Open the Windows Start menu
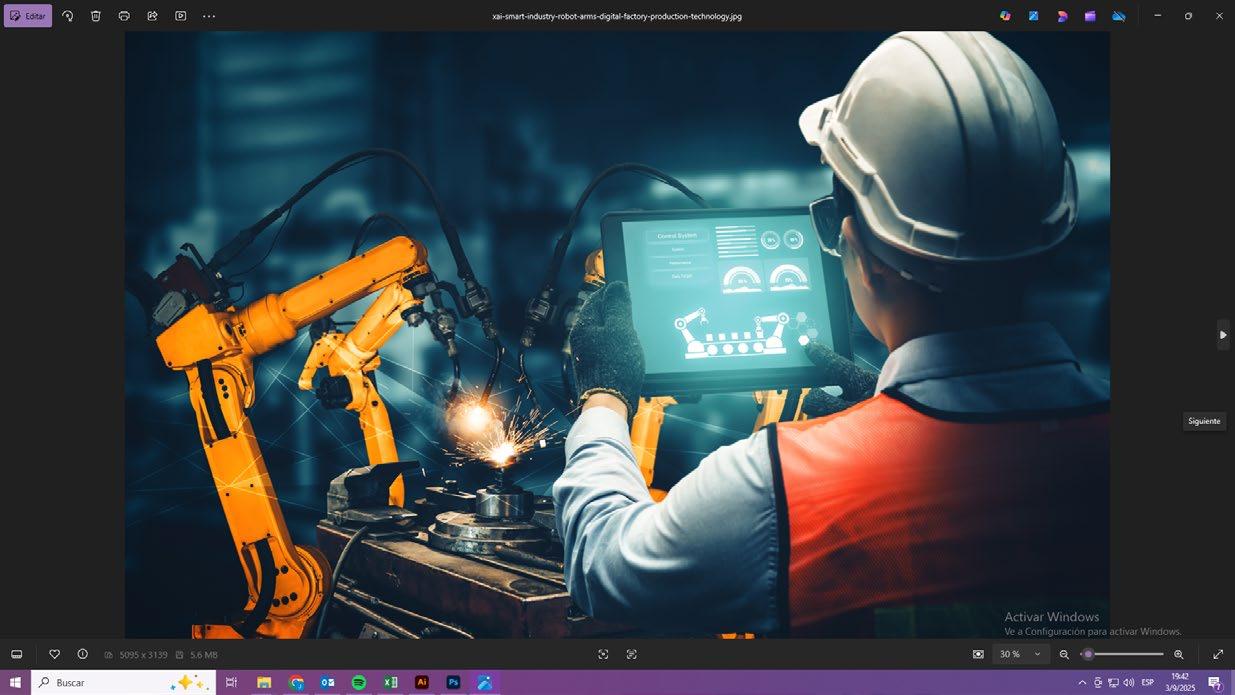 click(x=15, y=682)
